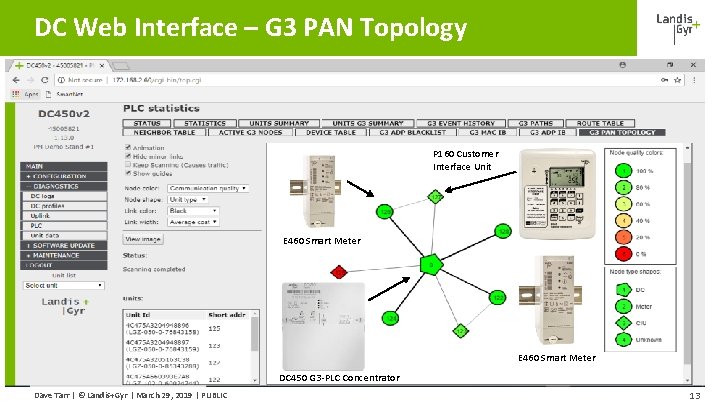Disable the Animation checkbox
720x405 pixels.
pos(128,147)
